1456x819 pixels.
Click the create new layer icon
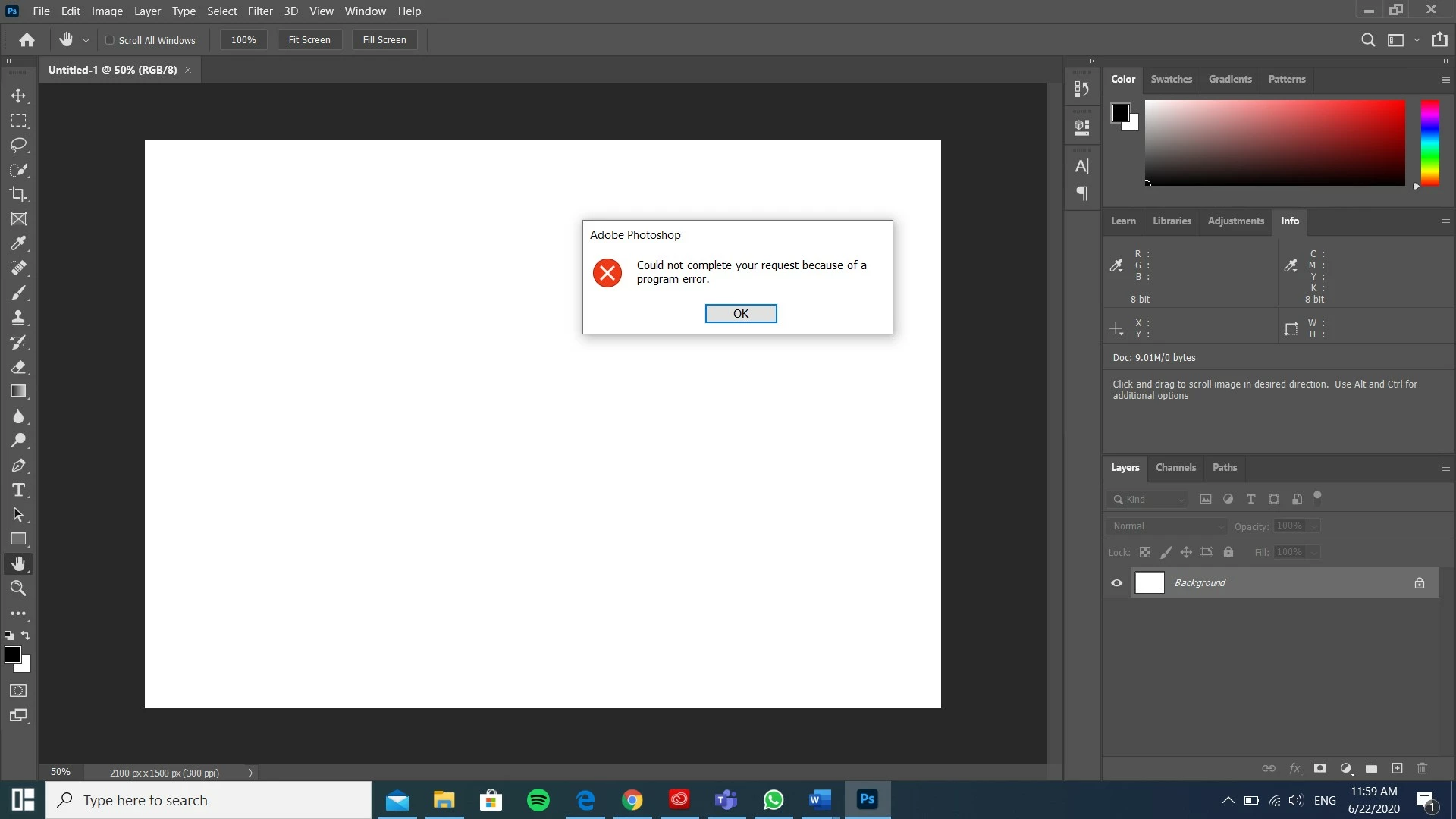click(1397, 768)
